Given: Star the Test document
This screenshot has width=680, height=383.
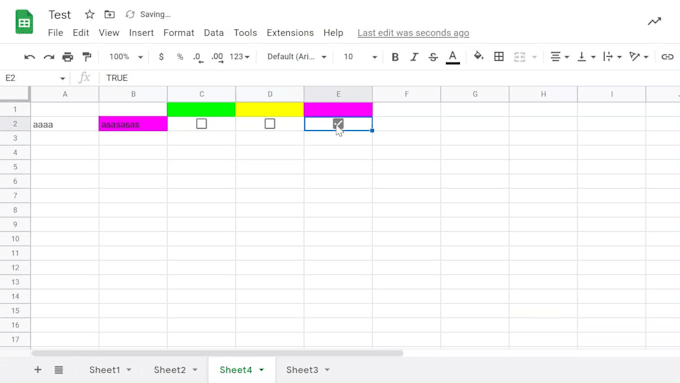Looking at the screenshot, I should 89,14.
